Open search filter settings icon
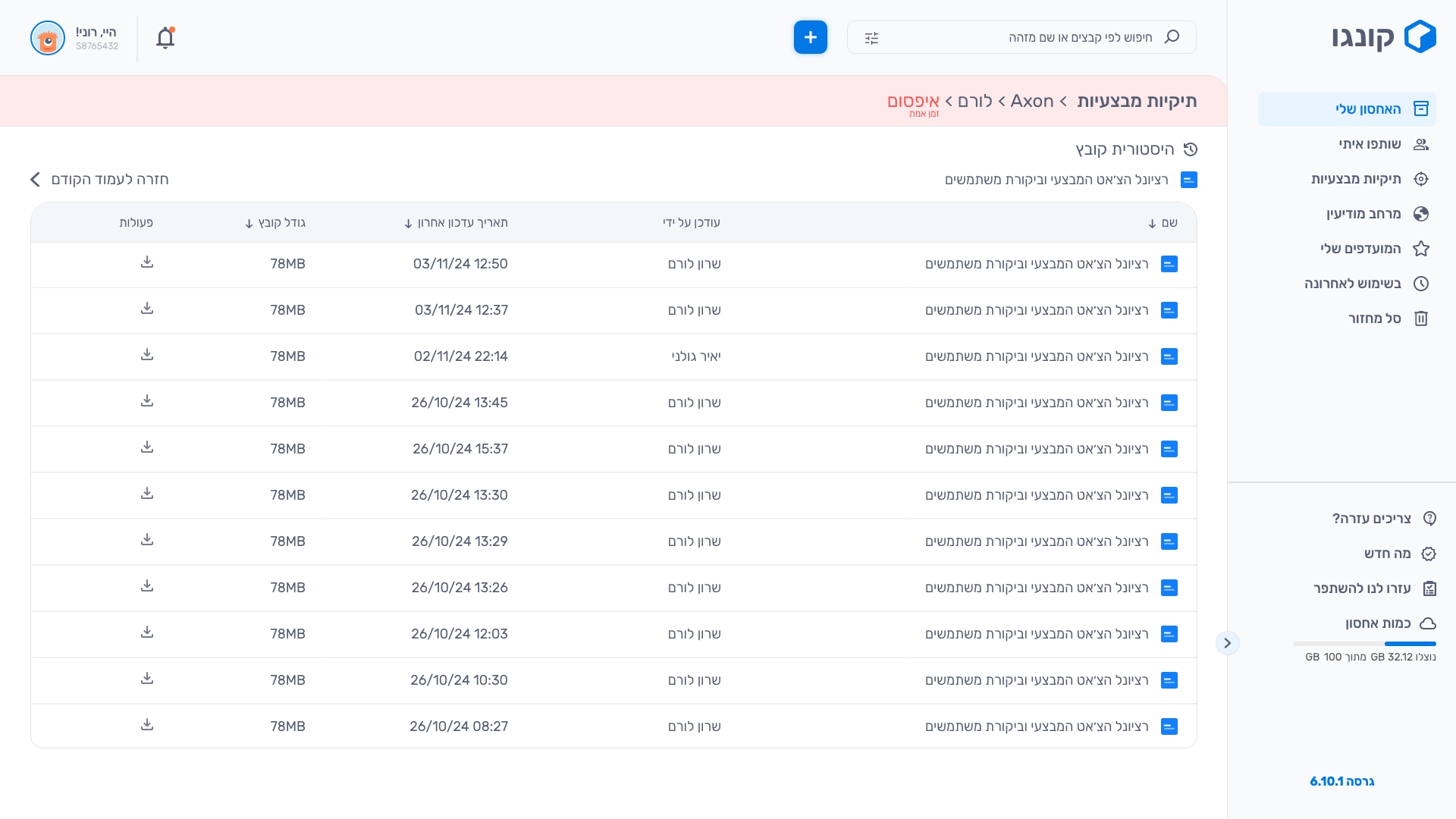The height and width of the screenshot is (819, 1456). click(871, 38)
